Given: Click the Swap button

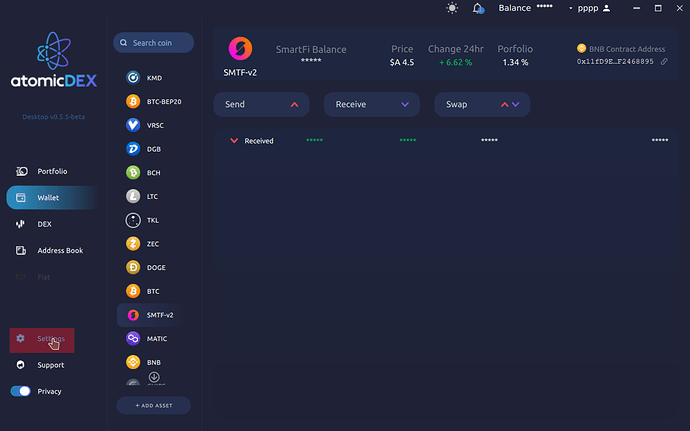Looking at the screenshot, I should [x=482, y=104].
